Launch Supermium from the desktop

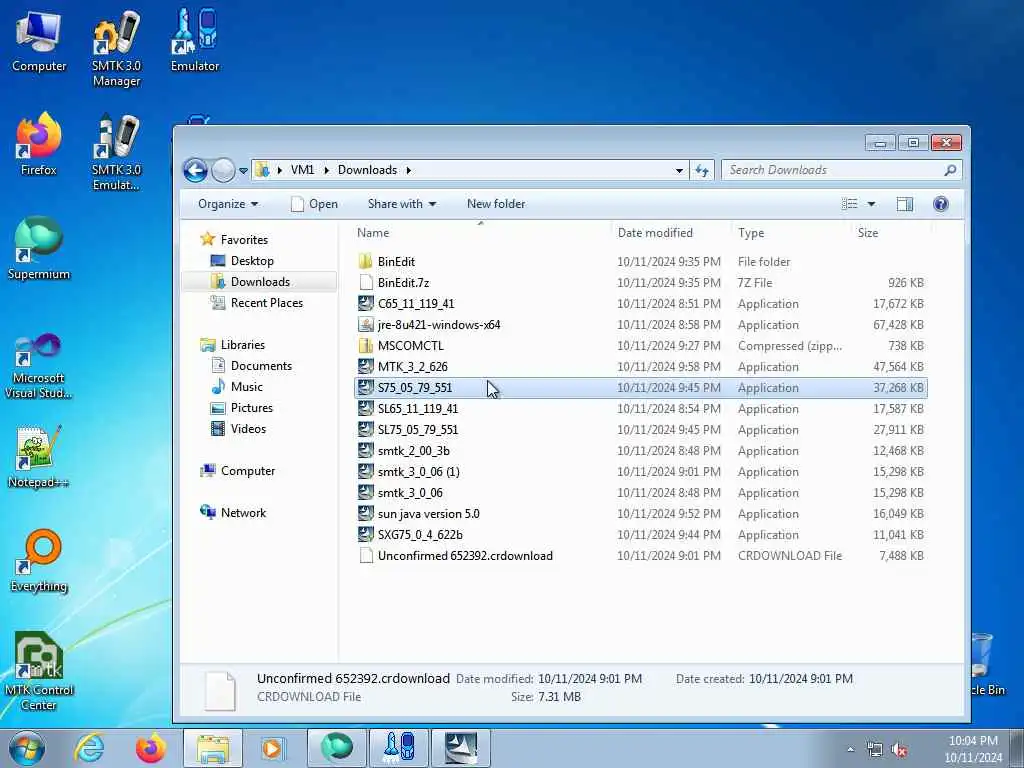(39, 249)
